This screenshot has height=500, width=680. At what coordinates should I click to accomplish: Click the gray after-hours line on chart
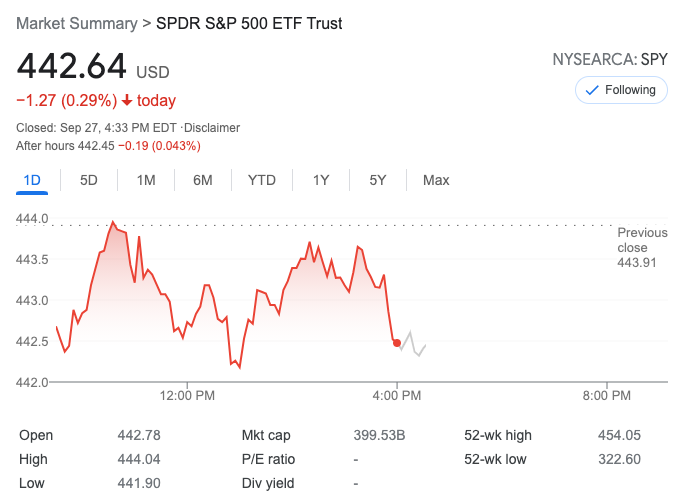[413, 345]
